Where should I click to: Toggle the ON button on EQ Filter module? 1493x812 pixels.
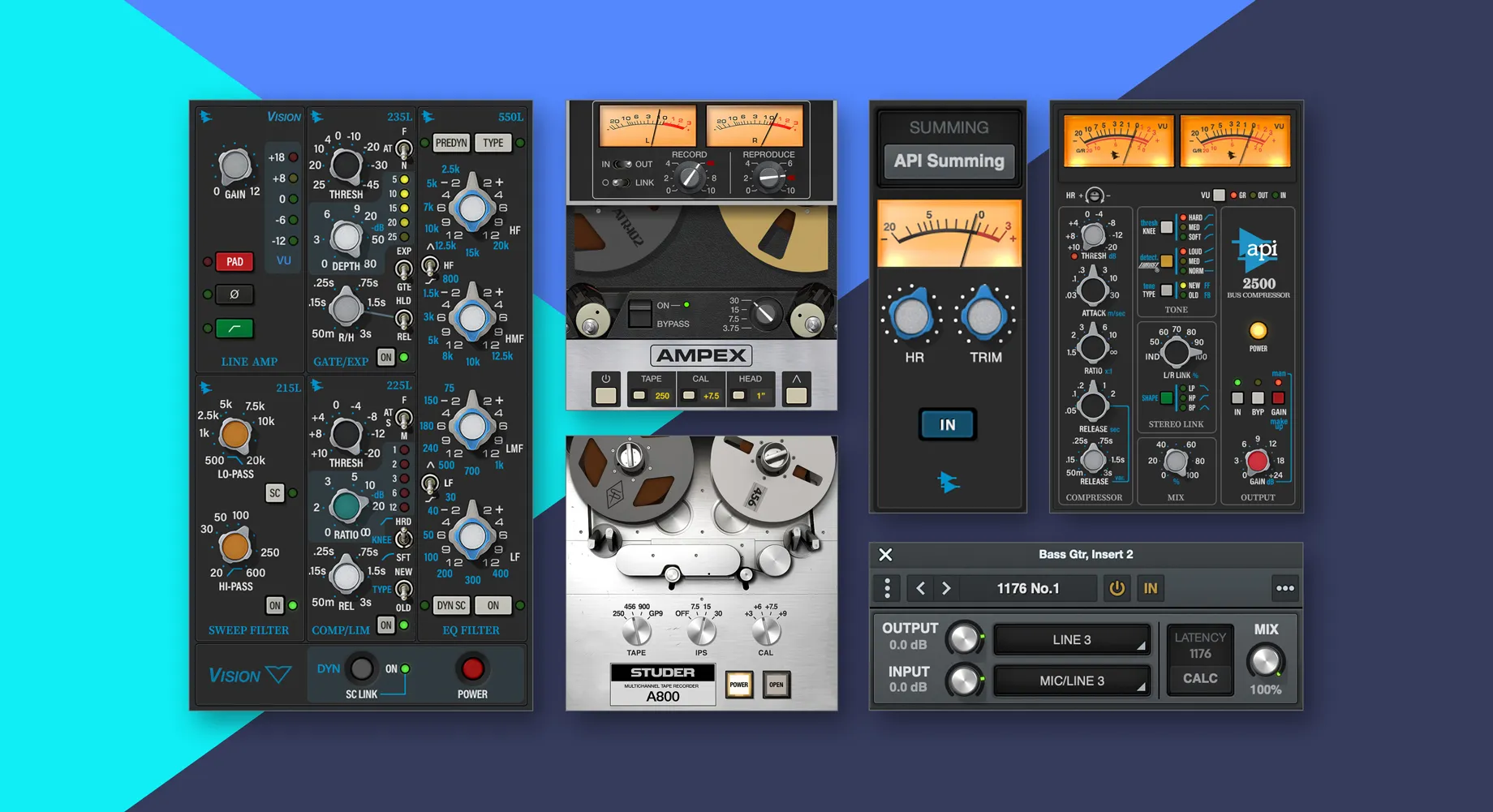tap(493, 605)
